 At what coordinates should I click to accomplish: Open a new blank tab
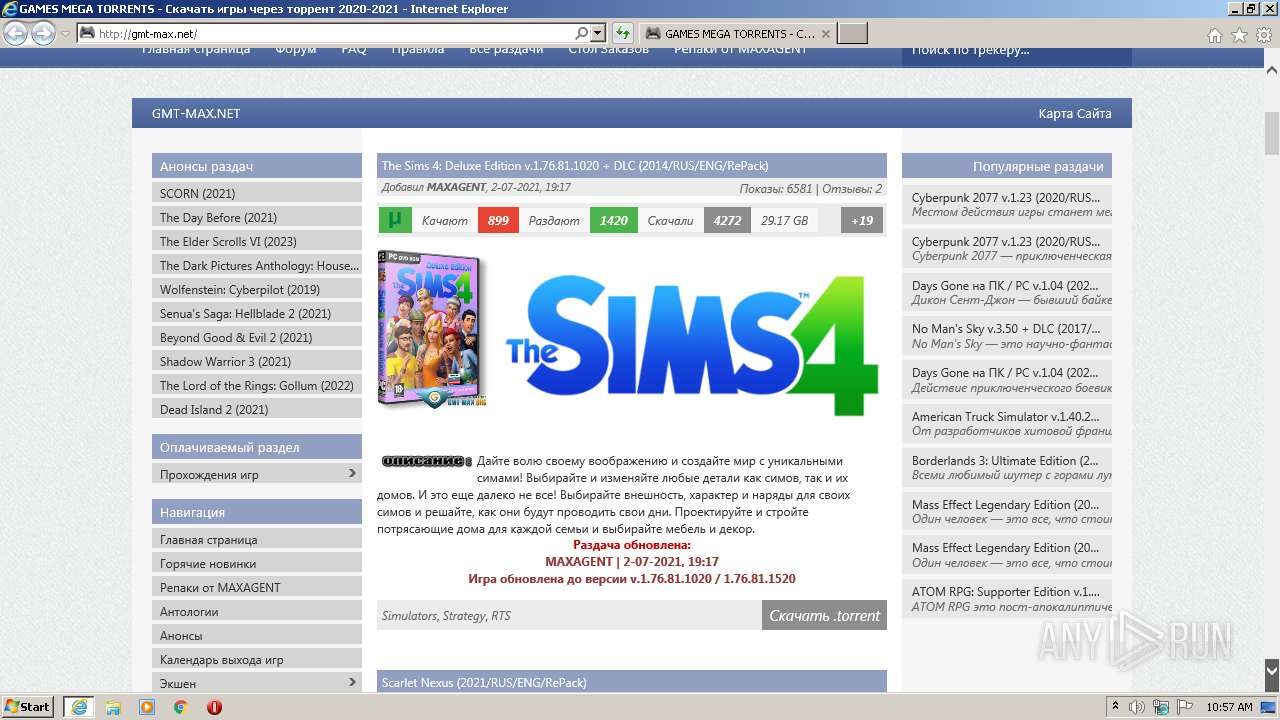pyautogui.click(x=852, y=33)
